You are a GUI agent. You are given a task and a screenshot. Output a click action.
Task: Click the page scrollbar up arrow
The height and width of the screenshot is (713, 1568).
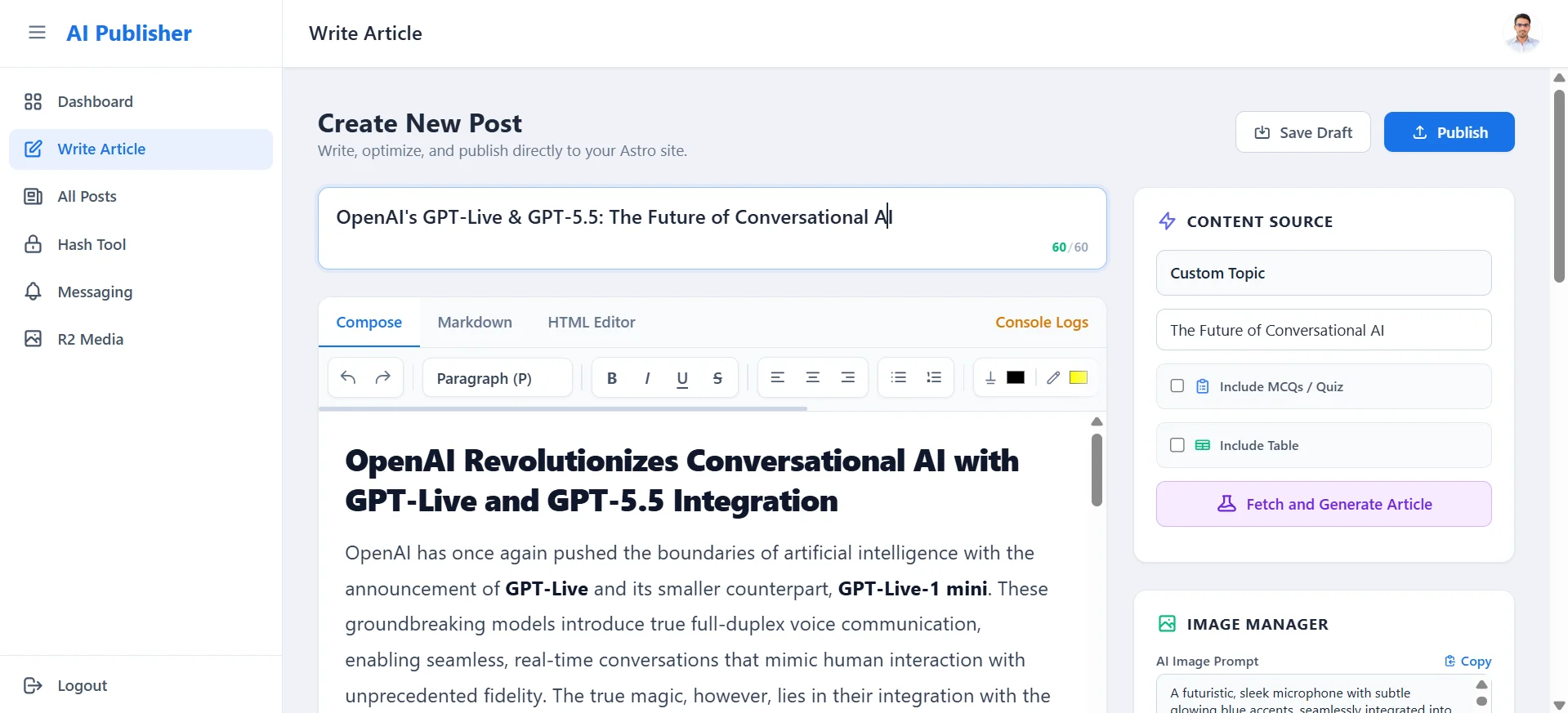point(1559,78)
